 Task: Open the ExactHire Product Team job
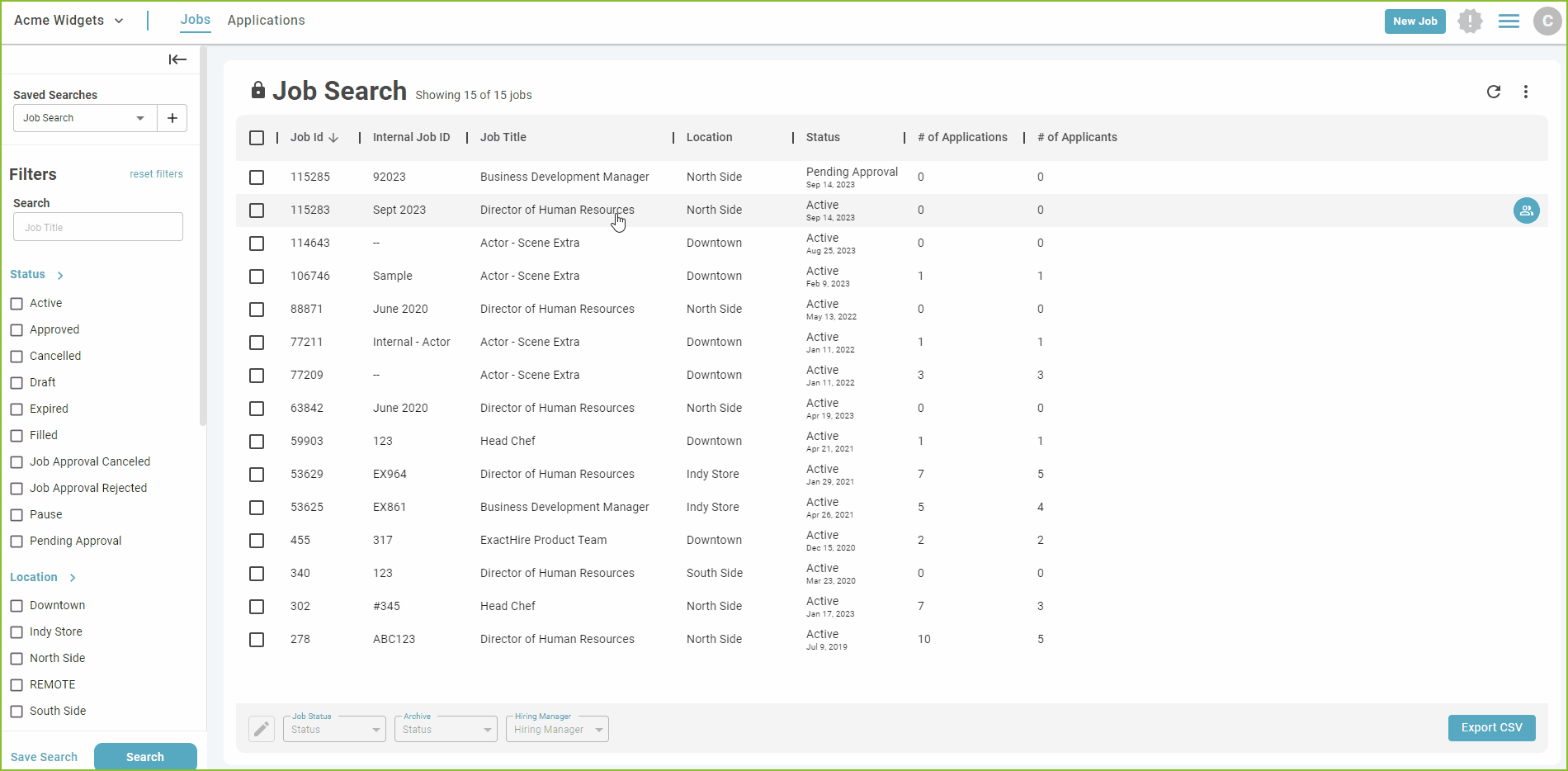point(543,541)
